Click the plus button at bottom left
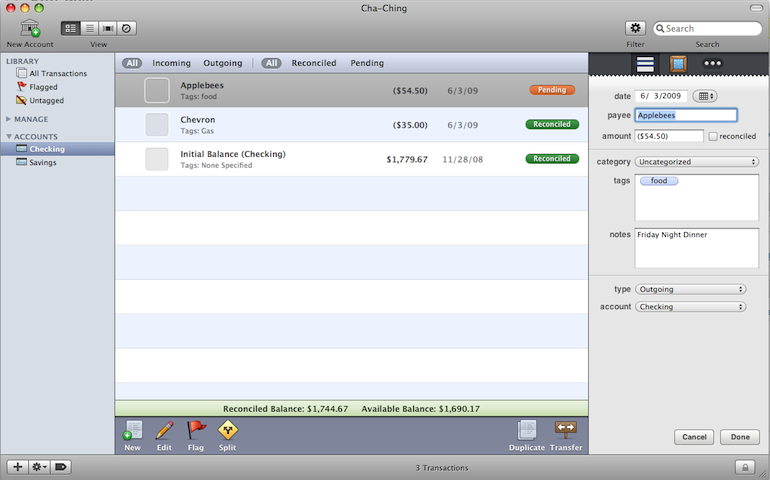Image resolution: width=770 pixels, height=480 pixels. click(x=18, y=467)
